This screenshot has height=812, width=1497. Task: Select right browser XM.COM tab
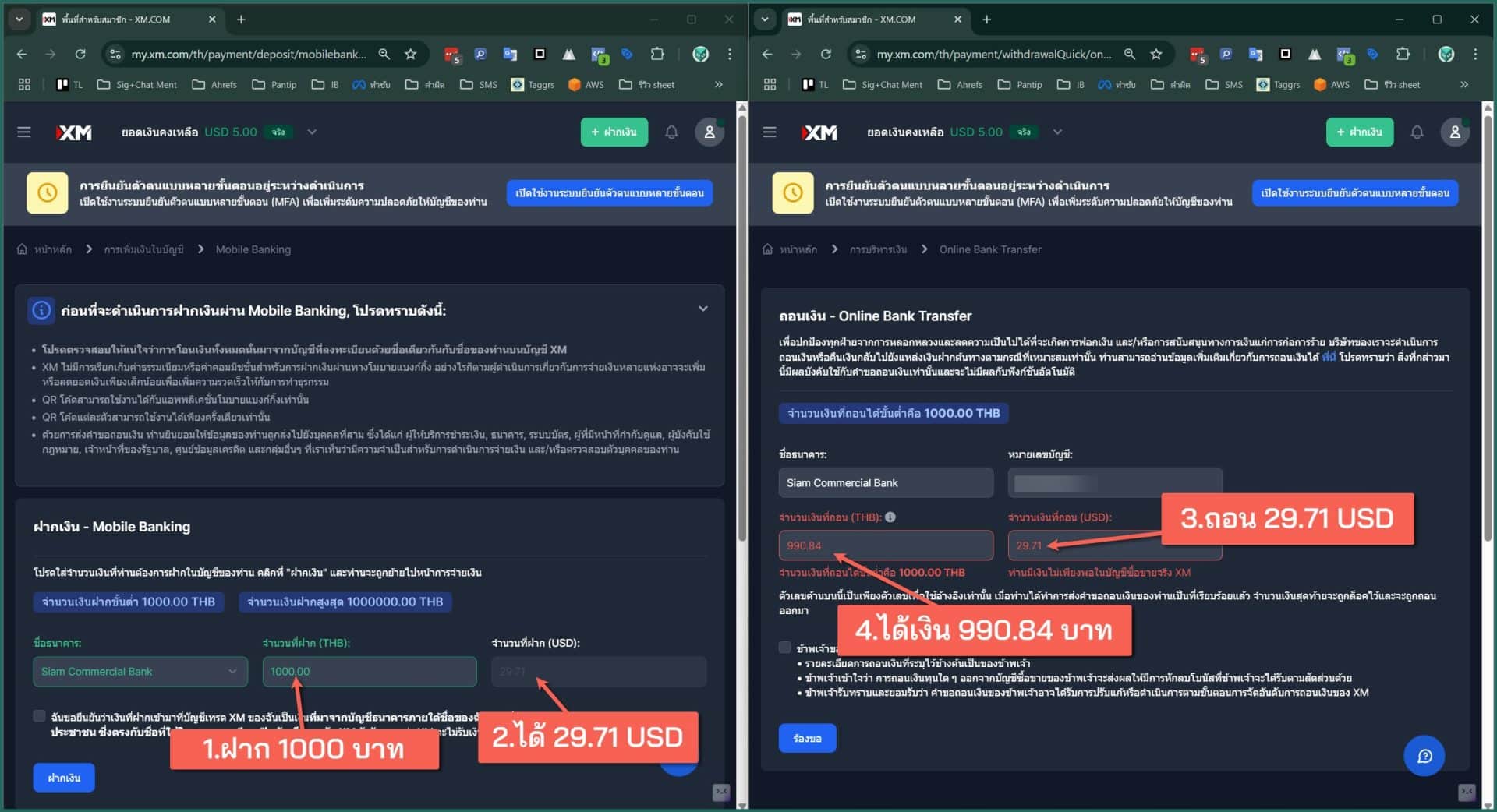[x=875, y=19]
